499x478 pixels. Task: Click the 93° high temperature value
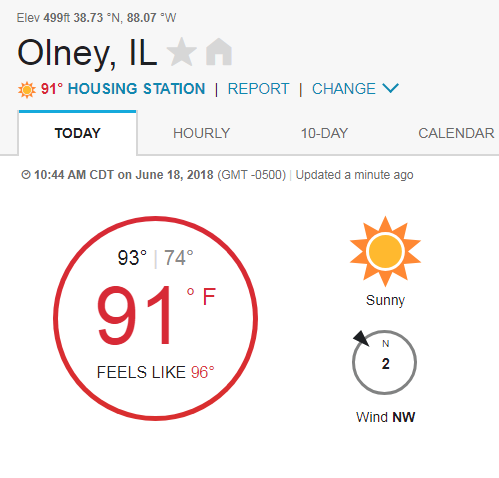pos(132,258)
